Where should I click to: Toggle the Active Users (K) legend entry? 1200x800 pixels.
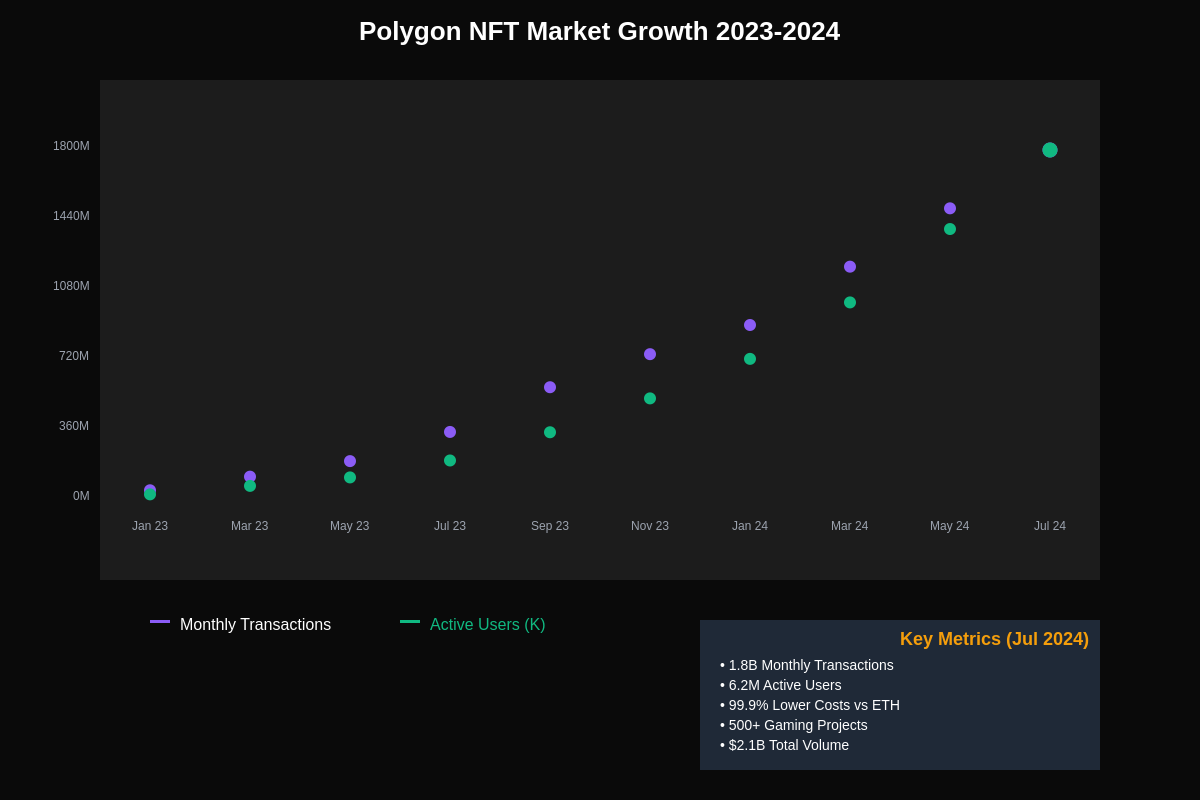click(x=488, y=625)
